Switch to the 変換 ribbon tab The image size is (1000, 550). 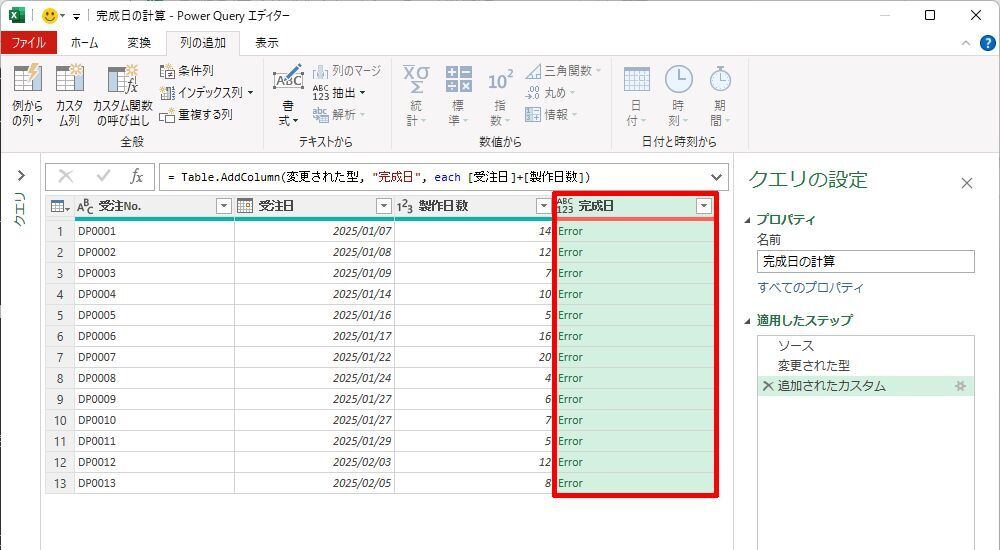click(139, 43)
